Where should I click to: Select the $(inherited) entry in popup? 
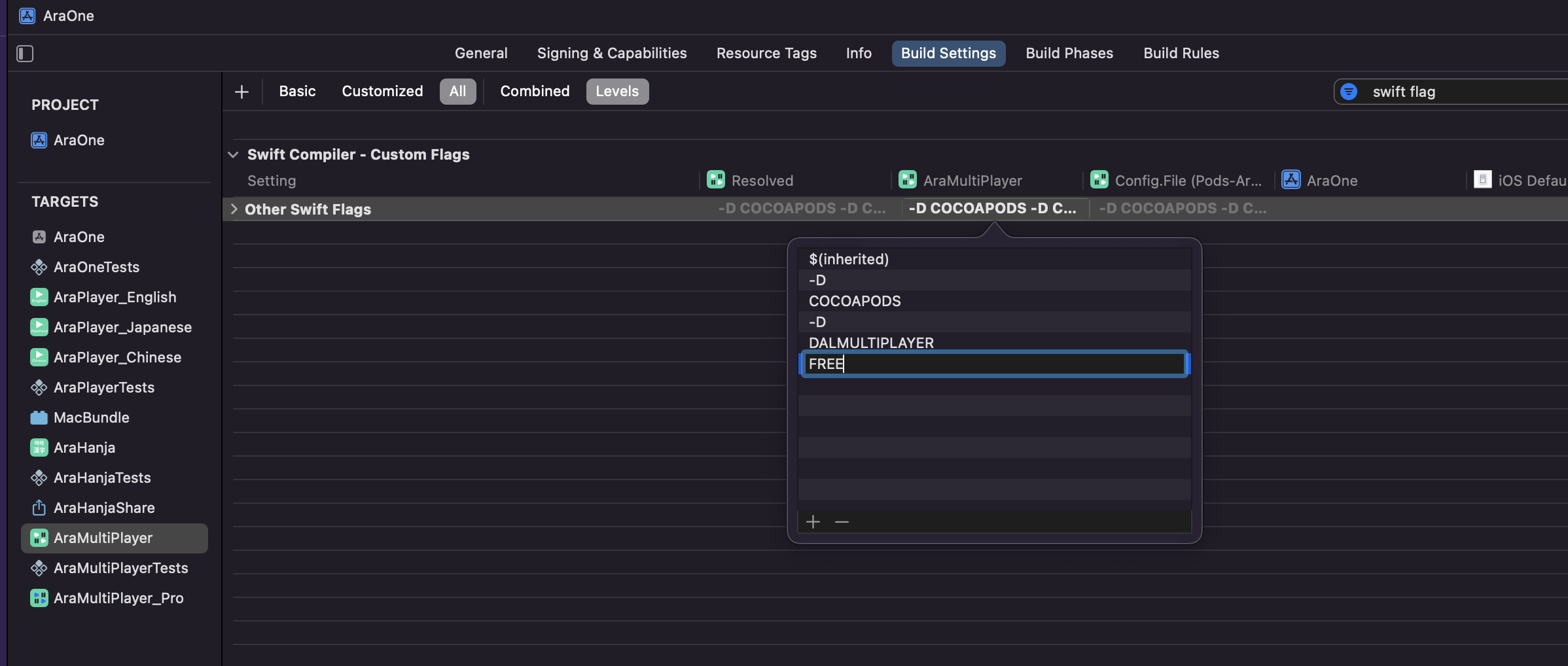[994, 259]
